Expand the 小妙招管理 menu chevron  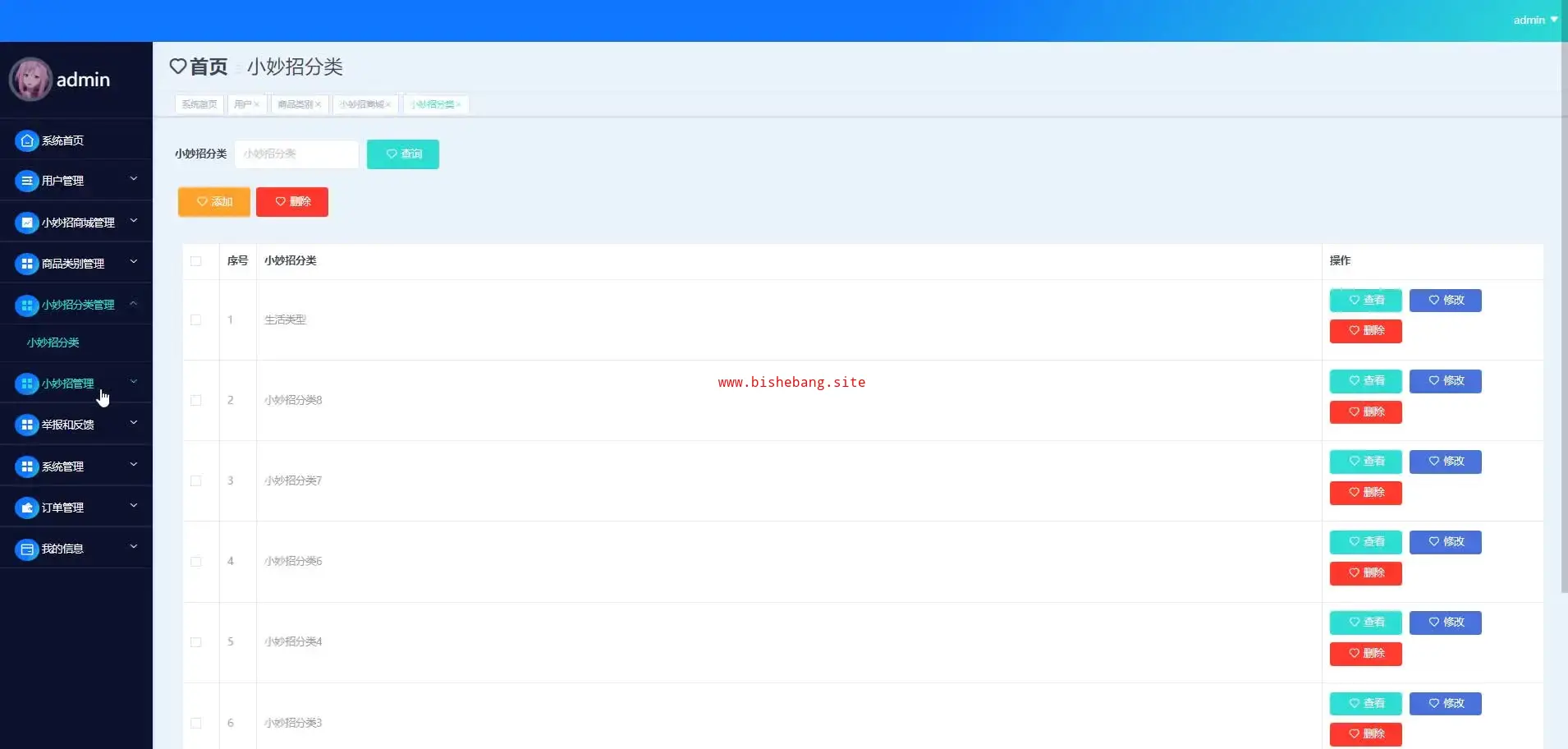(x=134, y=382)
